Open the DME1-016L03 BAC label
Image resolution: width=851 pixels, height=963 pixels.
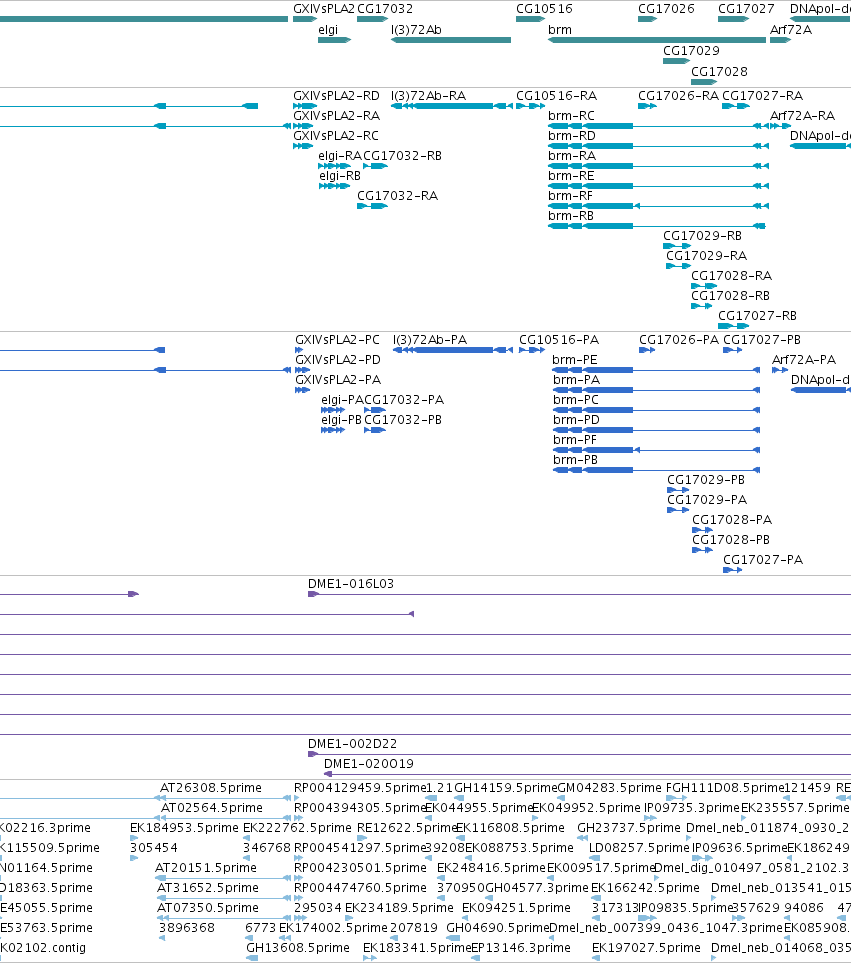(x=351, y=583)
